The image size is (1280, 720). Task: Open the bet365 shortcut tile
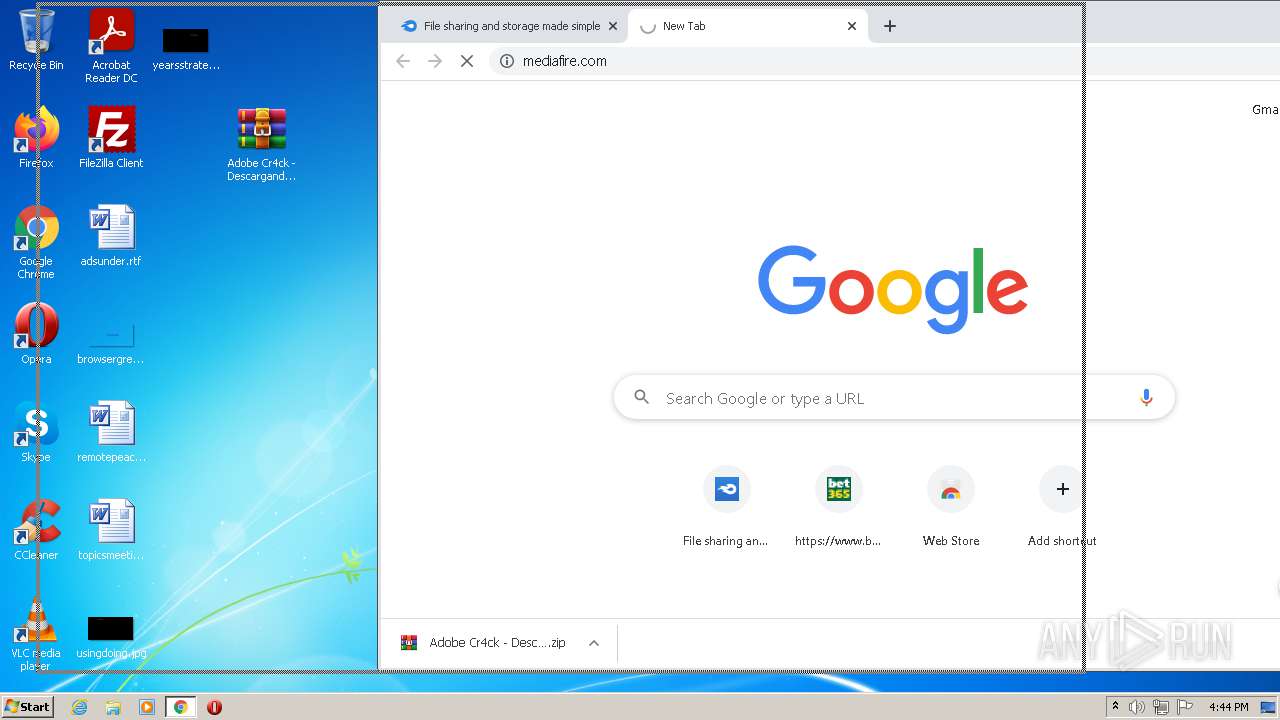point(838,508)
